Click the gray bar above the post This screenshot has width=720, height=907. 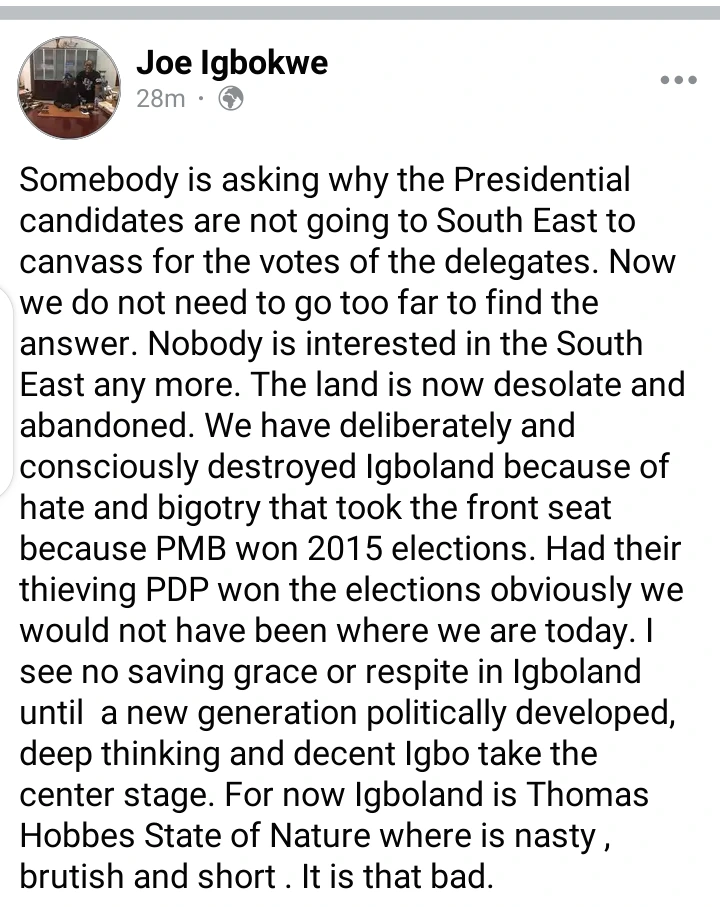tap(360, 12)
